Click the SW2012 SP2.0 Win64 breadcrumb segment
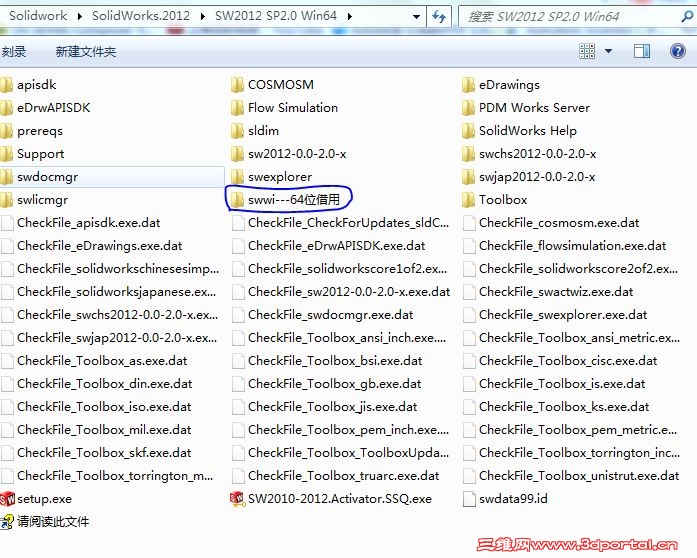The image size is (697, 558). point(276,16)
